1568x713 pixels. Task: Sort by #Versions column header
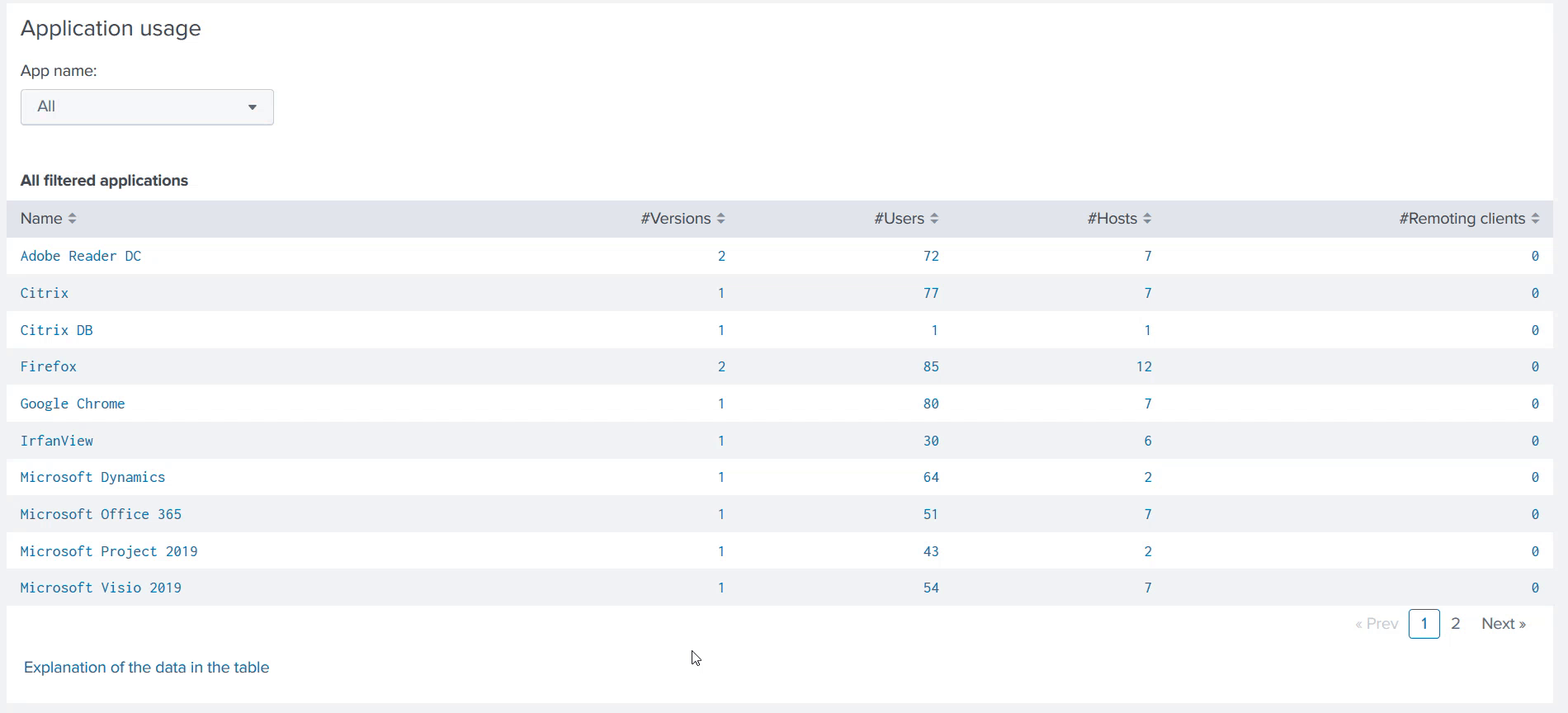(682, 219)
